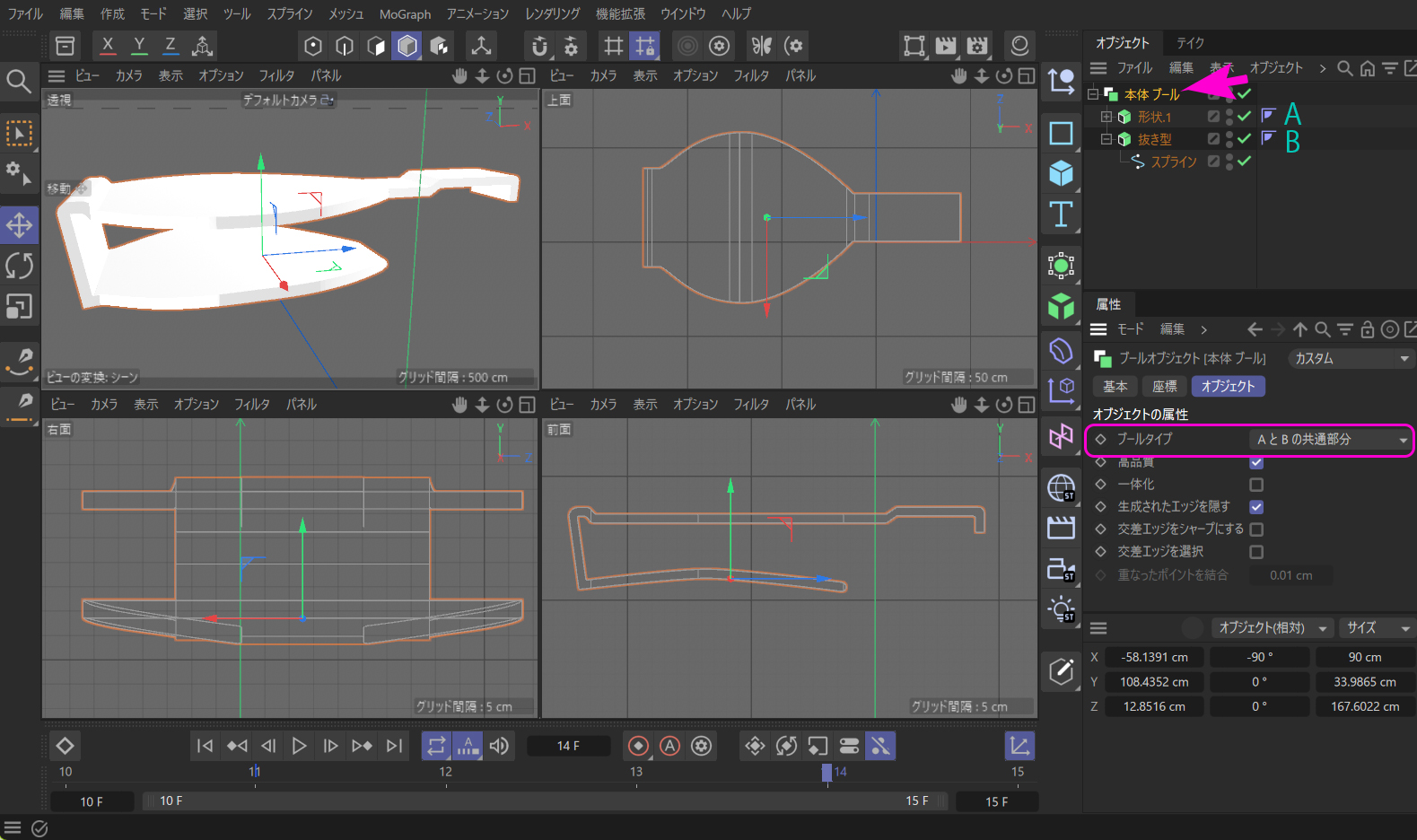Click the Cube primitive icon
1417x840 pixels.
1061,173
